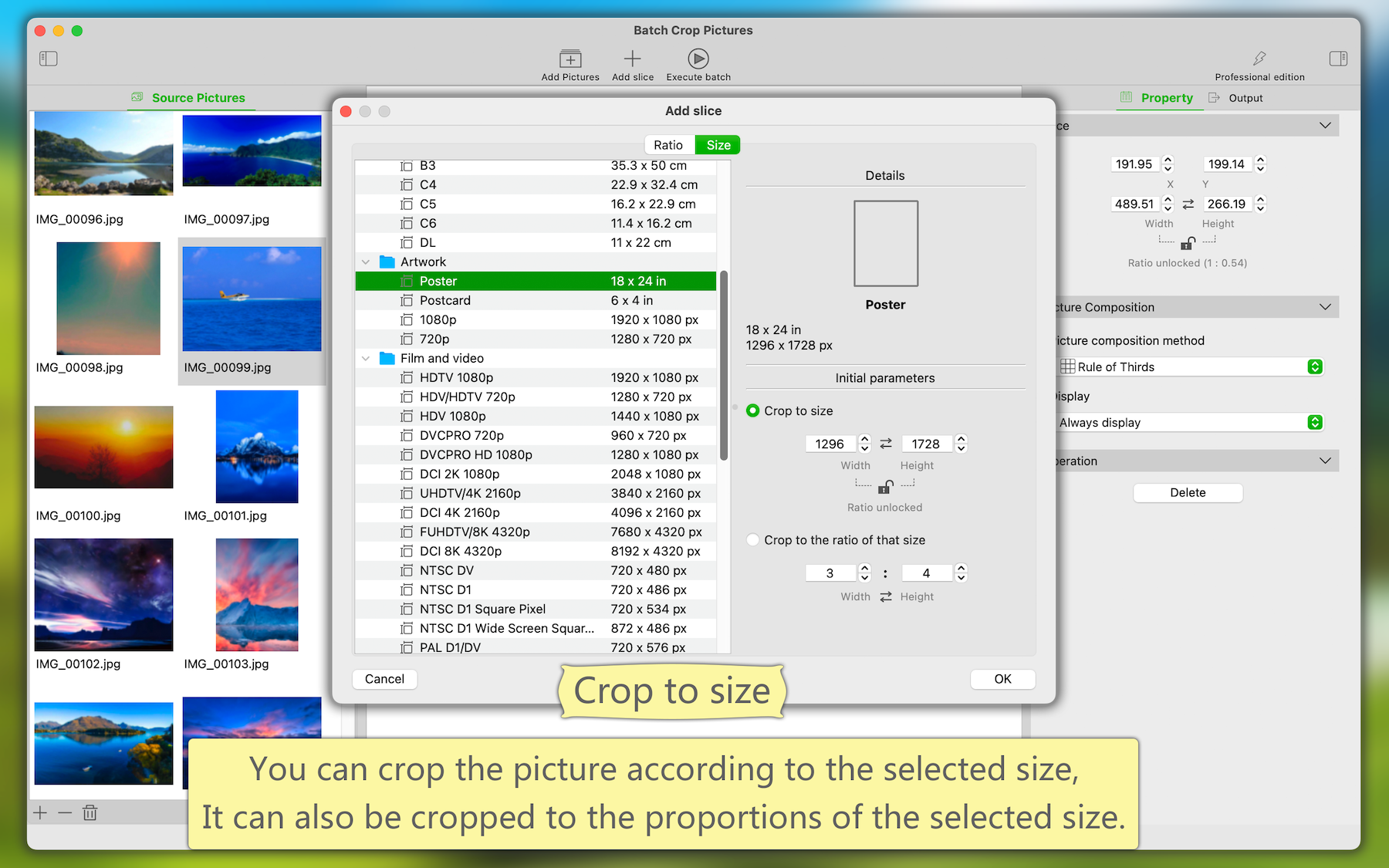Click the 489.51 Width field
Image resolution: width=1389 pixels, height=868 pixels.
point(1134,204)
